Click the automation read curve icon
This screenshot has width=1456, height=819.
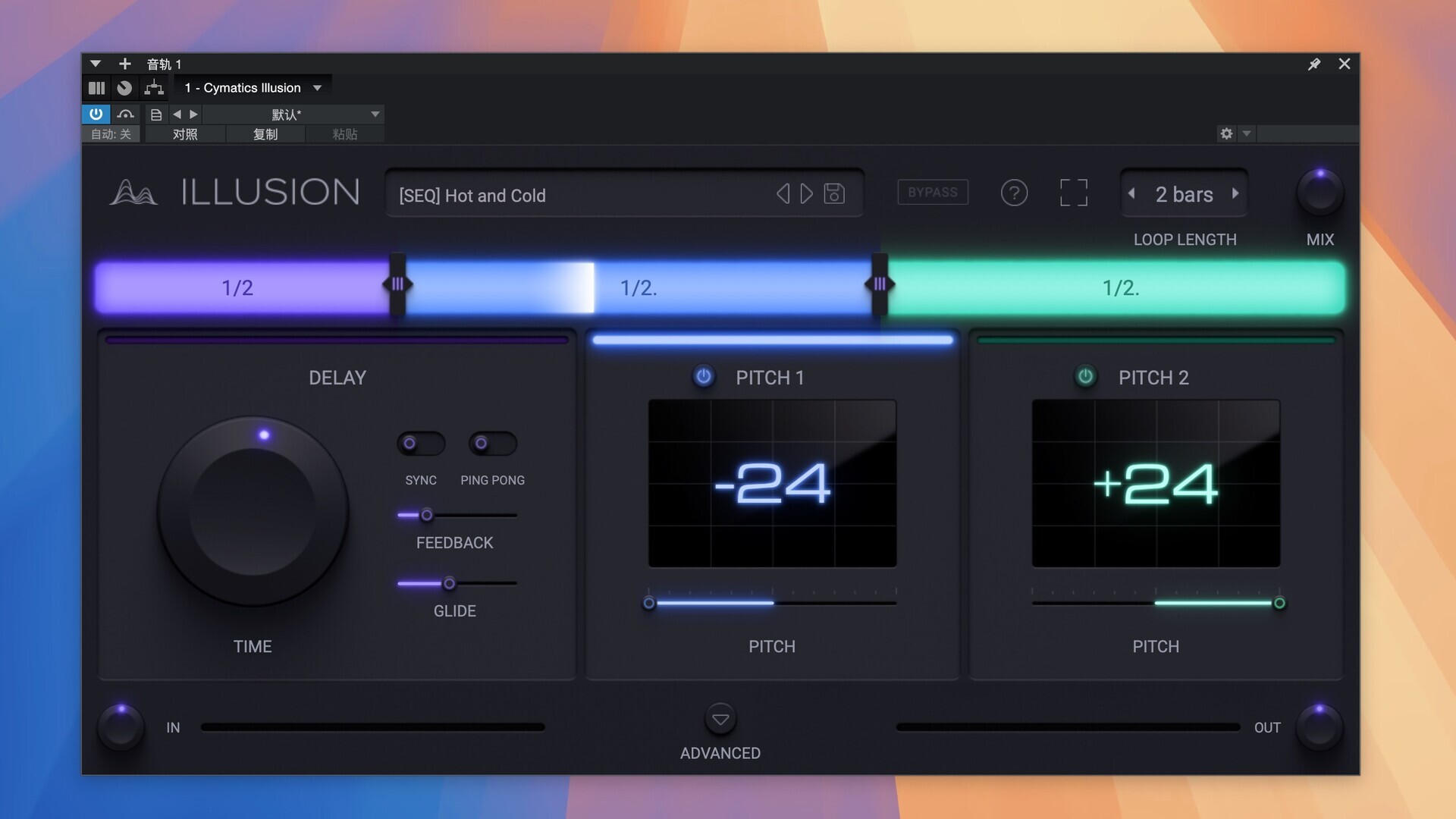point(126,115)
